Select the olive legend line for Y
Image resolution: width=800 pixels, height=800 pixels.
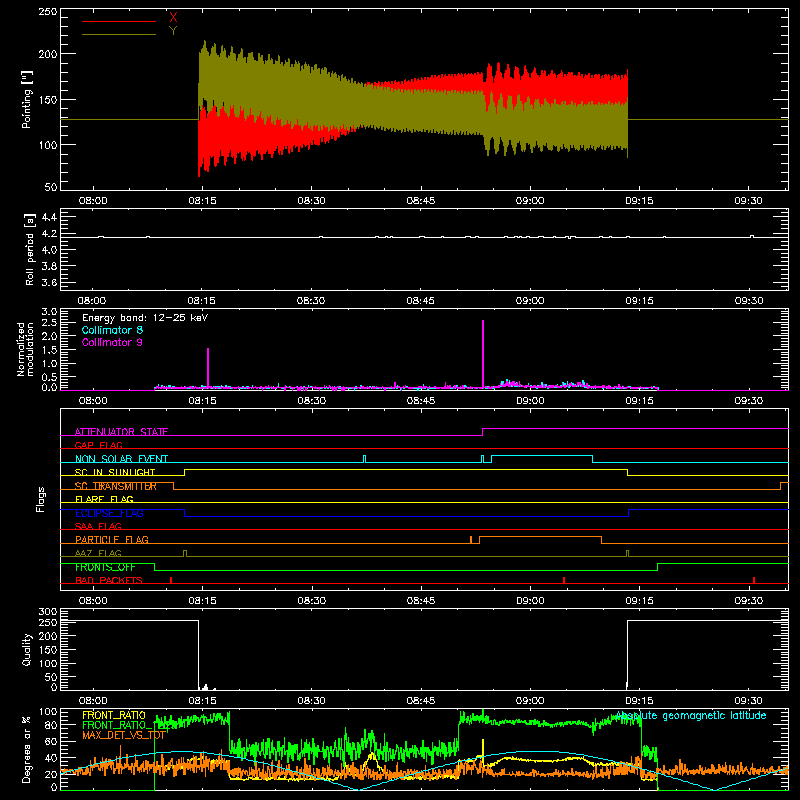pyautogui.click(x=119, y=34)
